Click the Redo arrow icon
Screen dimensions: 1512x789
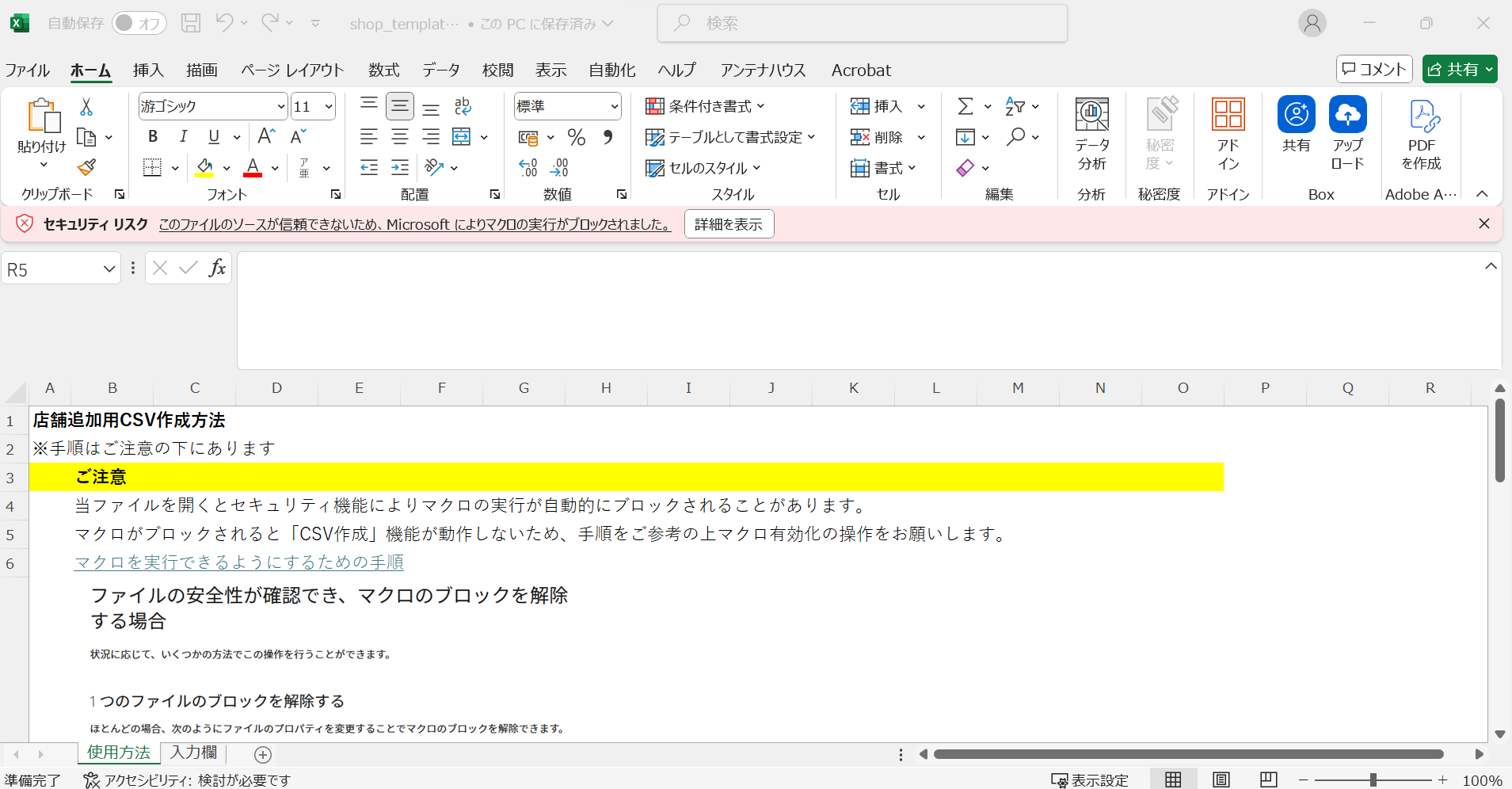point(270,23)
